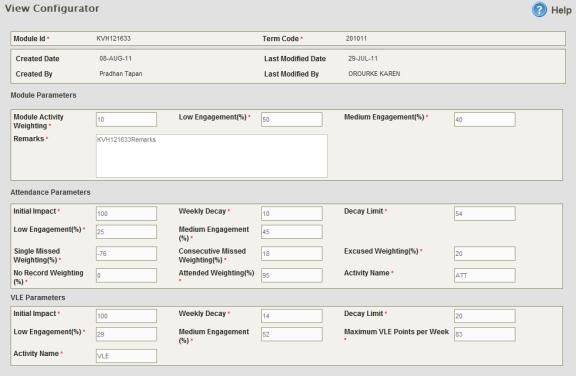Select the Attendance Low Engagement field
Viewport: 576px width, 376px height.
(126, 232)
